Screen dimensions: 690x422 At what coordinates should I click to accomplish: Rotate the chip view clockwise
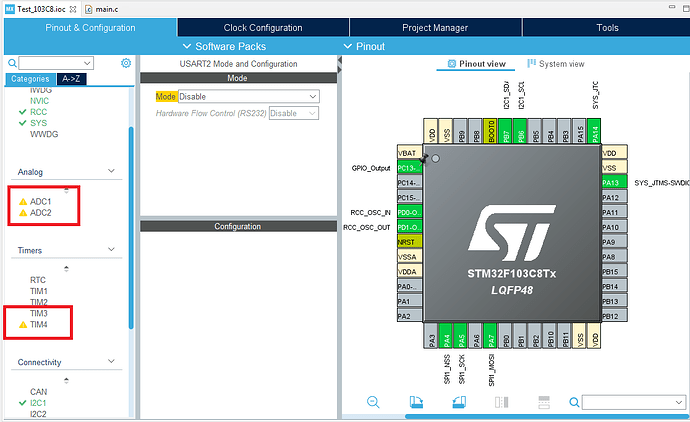[x=418, y=401]
